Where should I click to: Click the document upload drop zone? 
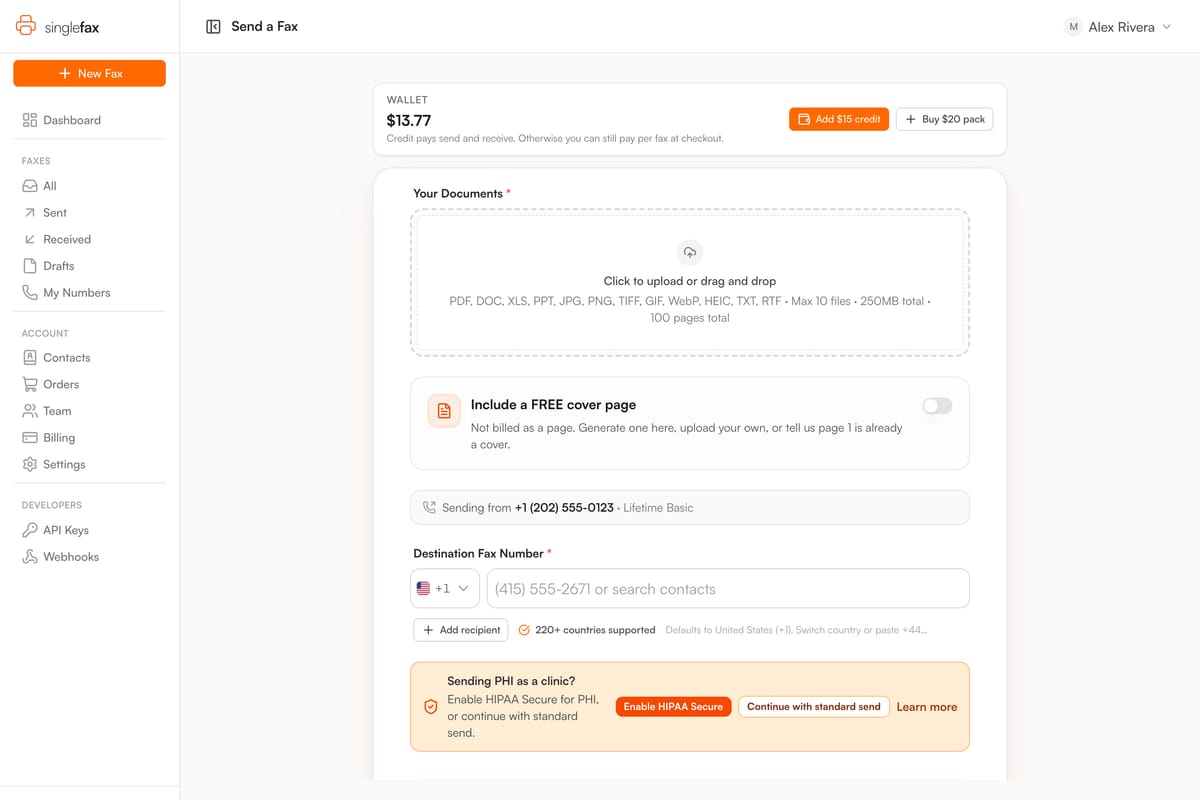coord(690,283)
